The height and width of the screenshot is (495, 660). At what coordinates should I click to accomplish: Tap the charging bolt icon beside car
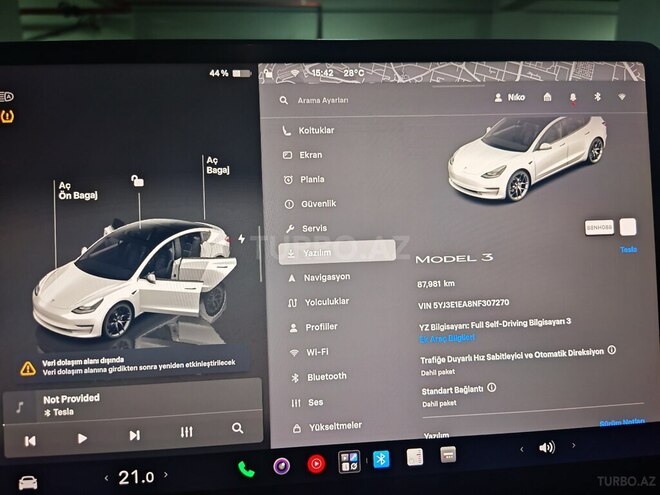(242, 239)
